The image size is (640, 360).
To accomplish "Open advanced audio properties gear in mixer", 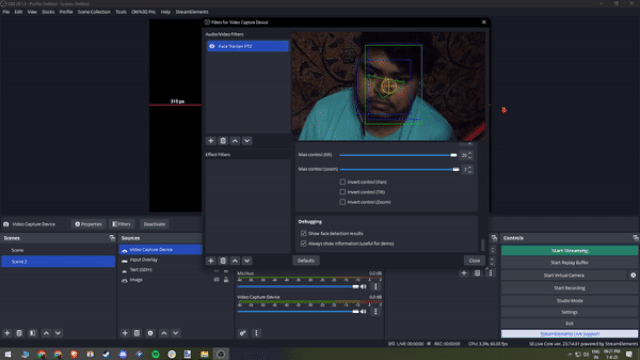I will pyautogui.click(x=243, y=333).
